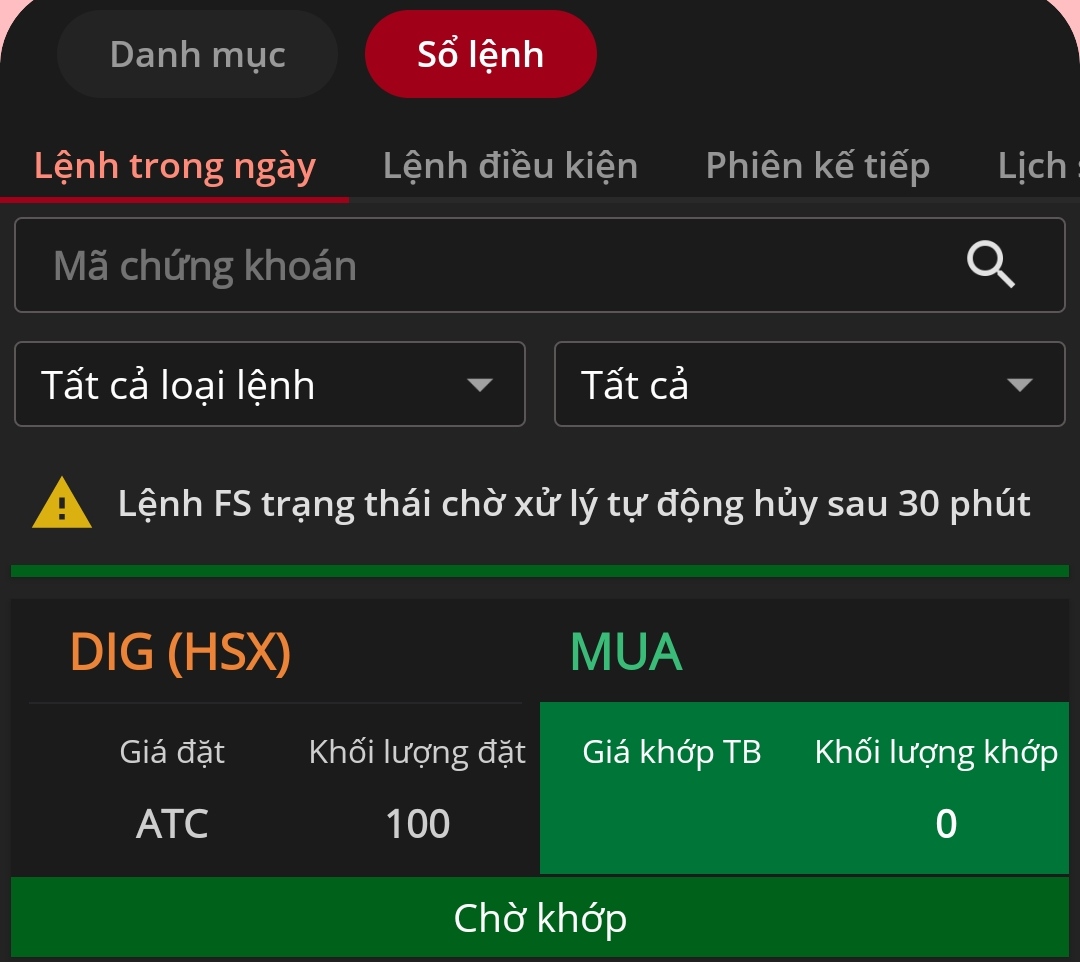Click the Khối lượng khớp value 0
The width and height of the screenshot is (1080, 962).
pyautogui.click(x=945, y=824)
